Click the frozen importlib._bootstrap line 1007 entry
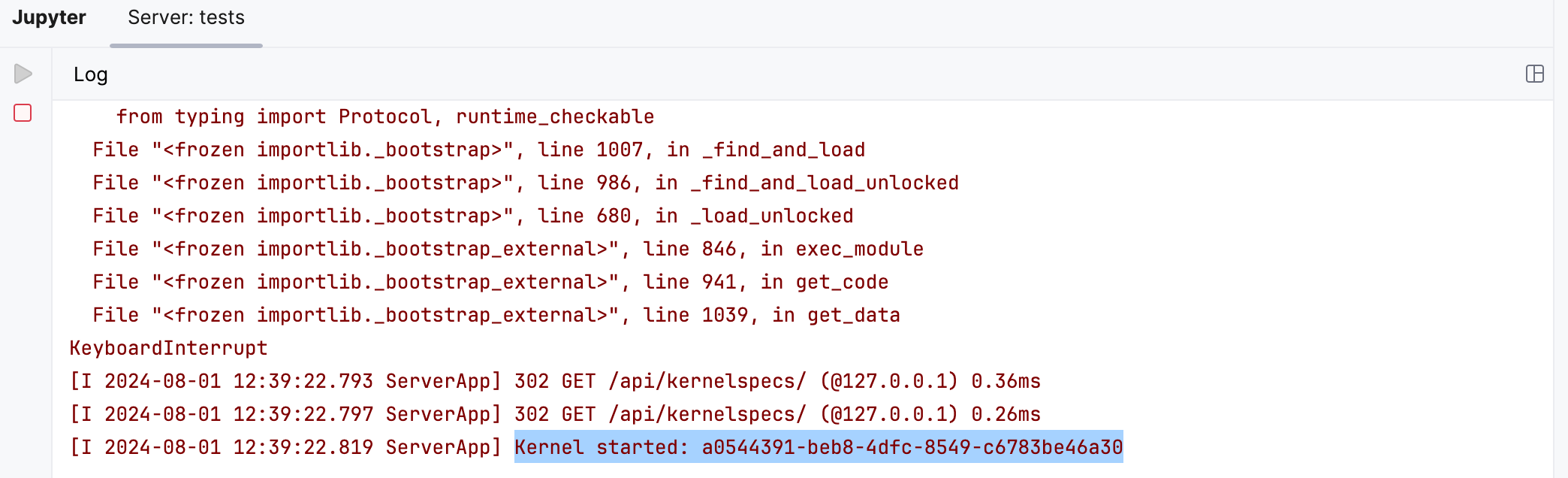1568x478 pixels. 478,149
